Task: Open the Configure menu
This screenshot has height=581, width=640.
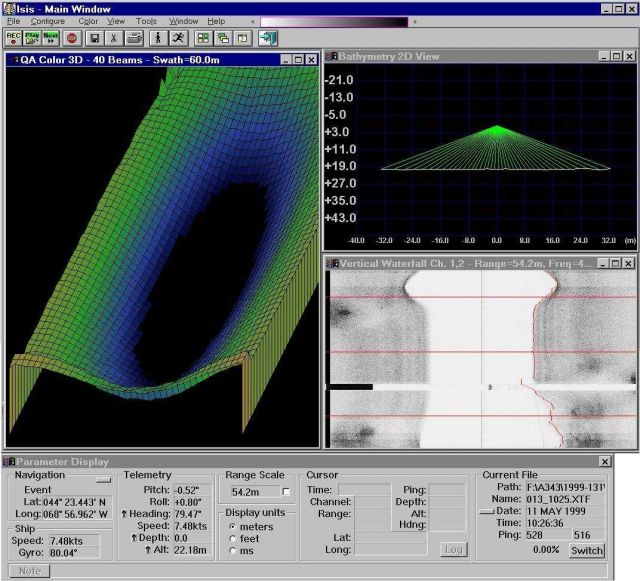Action: pos(48,21)
